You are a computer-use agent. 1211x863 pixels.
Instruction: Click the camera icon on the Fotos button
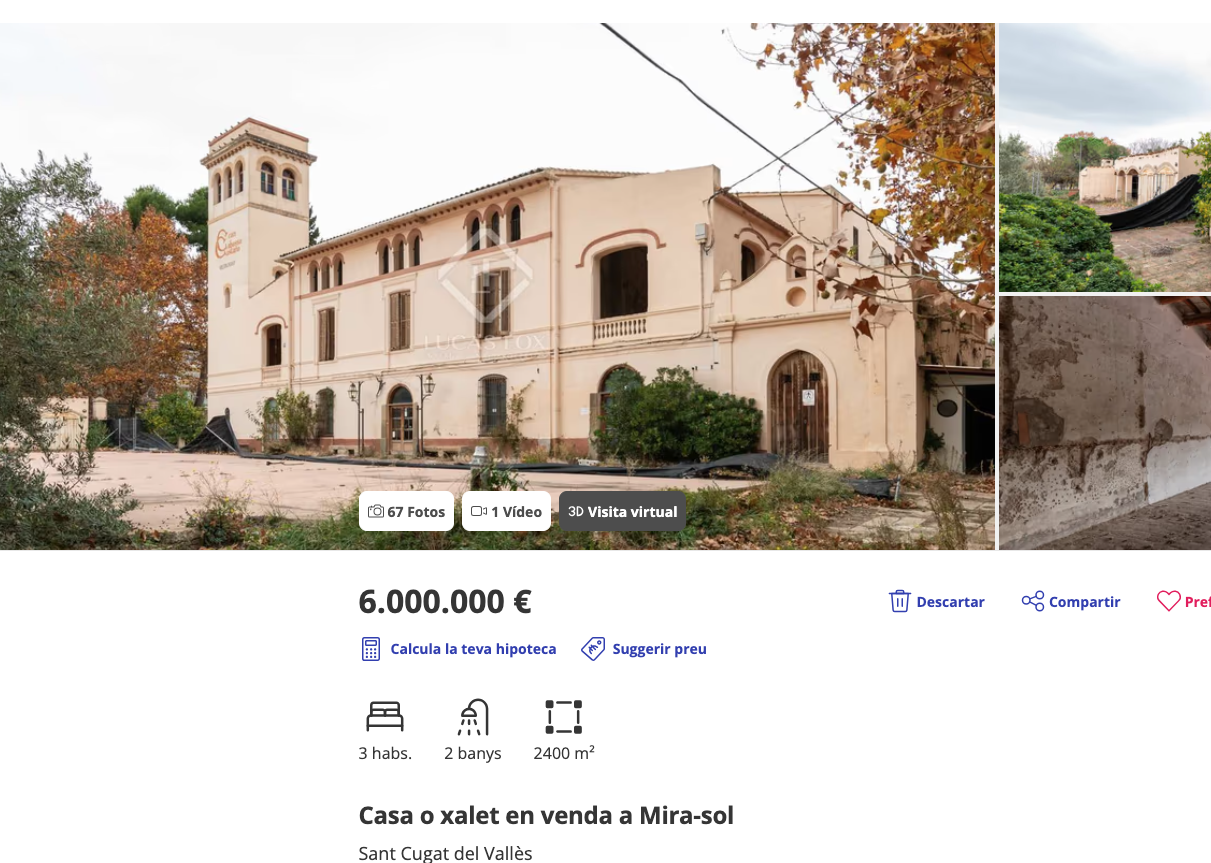[376, 511]
